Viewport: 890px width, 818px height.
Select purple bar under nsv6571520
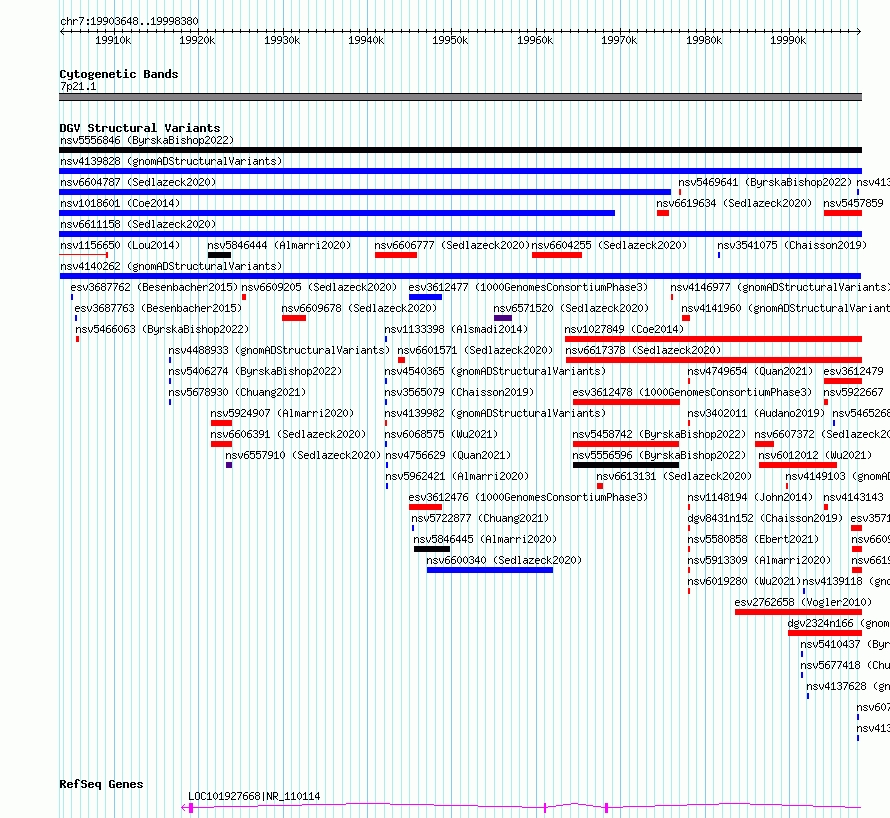[x=503, y=318]
